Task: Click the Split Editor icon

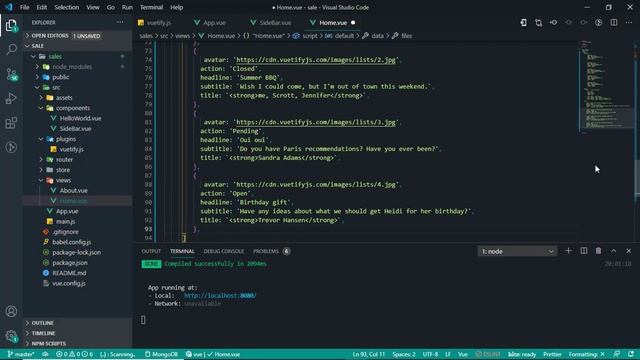Action: [614, 22]
